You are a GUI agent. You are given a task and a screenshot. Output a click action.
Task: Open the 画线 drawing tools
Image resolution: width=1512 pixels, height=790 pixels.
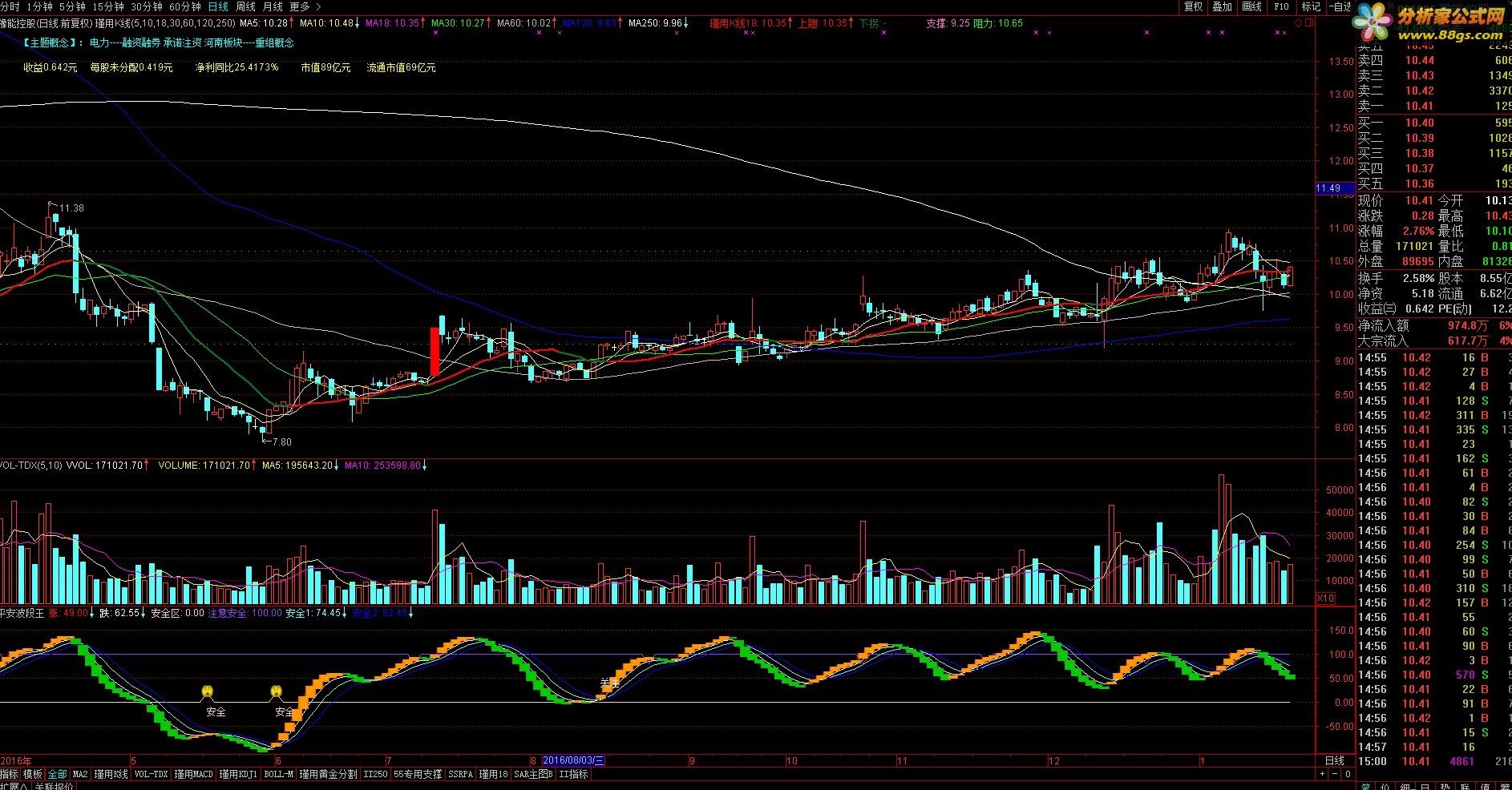click(1251, 6)
